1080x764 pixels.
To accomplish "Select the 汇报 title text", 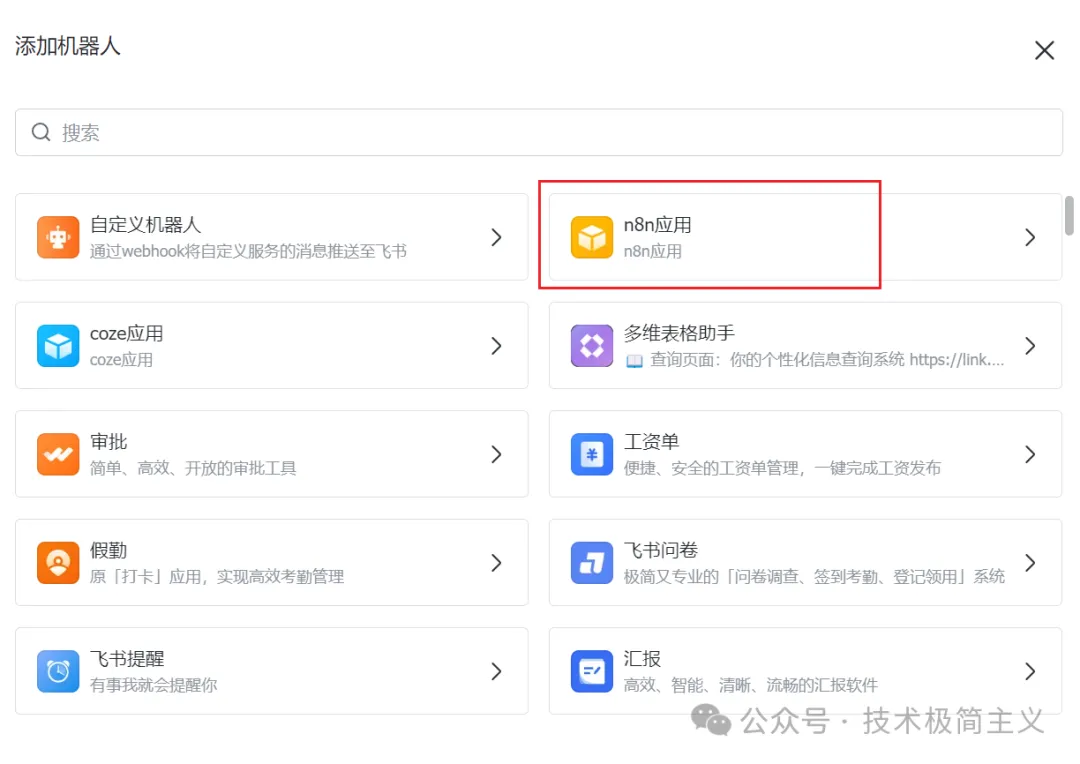I will (642, 659).
